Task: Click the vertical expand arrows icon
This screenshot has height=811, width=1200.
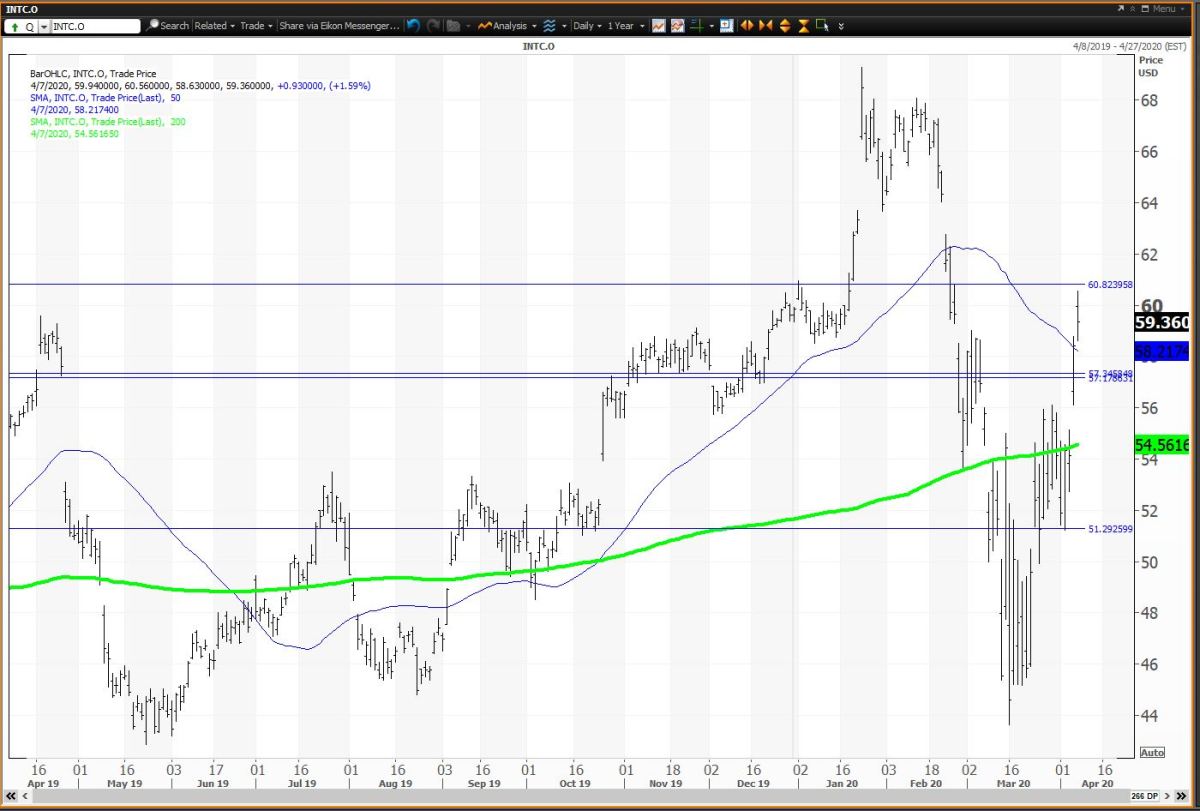Action: point(785,25)
